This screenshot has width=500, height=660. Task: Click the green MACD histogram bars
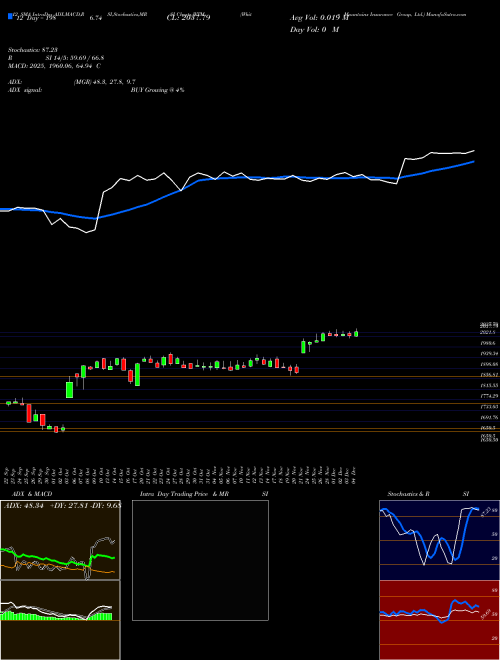coord(56,616)
